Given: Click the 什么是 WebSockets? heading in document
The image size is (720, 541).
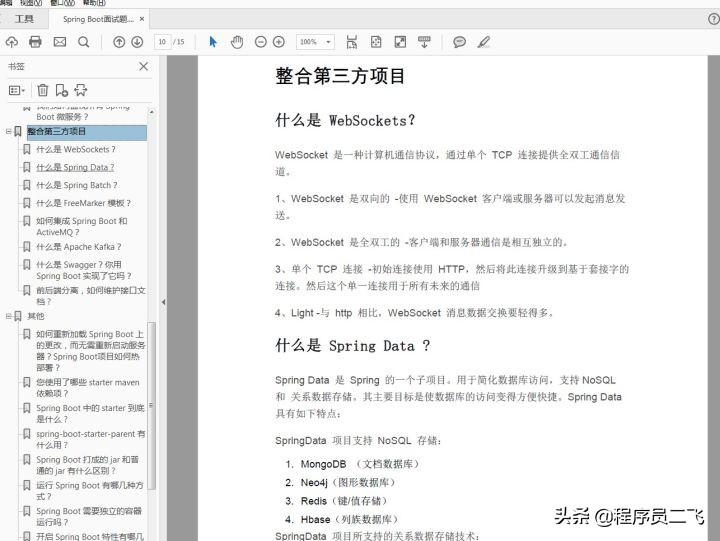Looking at the screenshot, I should [345, 121].
